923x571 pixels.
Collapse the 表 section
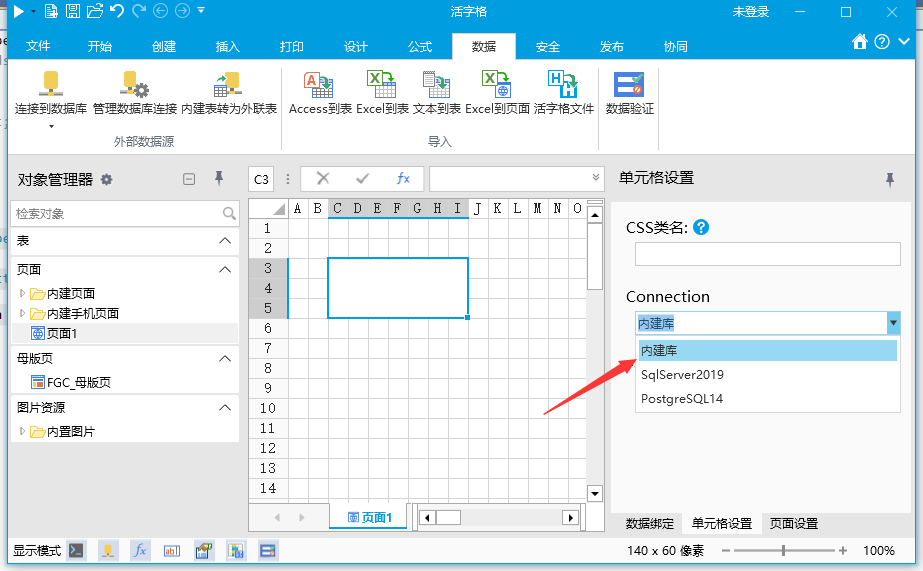click(225, 241)
